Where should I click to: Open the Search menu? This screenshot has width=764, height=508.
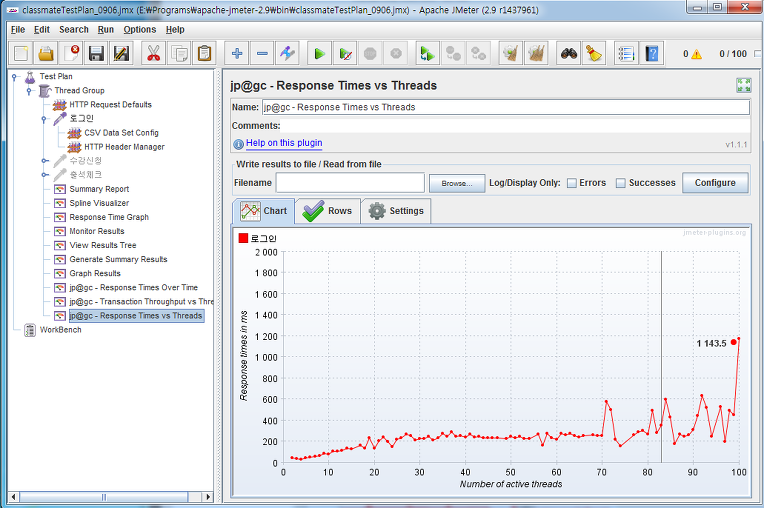tap(74, 30)
